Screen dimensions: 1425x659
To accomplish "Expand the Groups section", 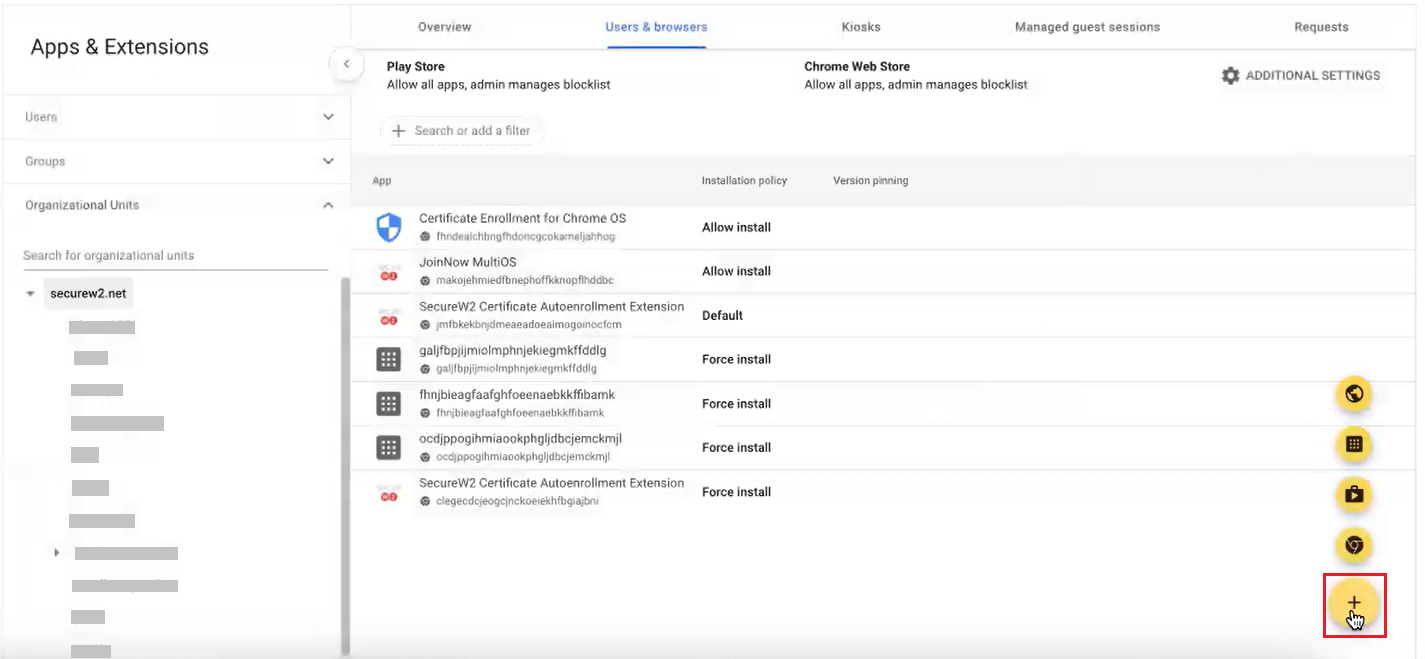I will (328, 161).
